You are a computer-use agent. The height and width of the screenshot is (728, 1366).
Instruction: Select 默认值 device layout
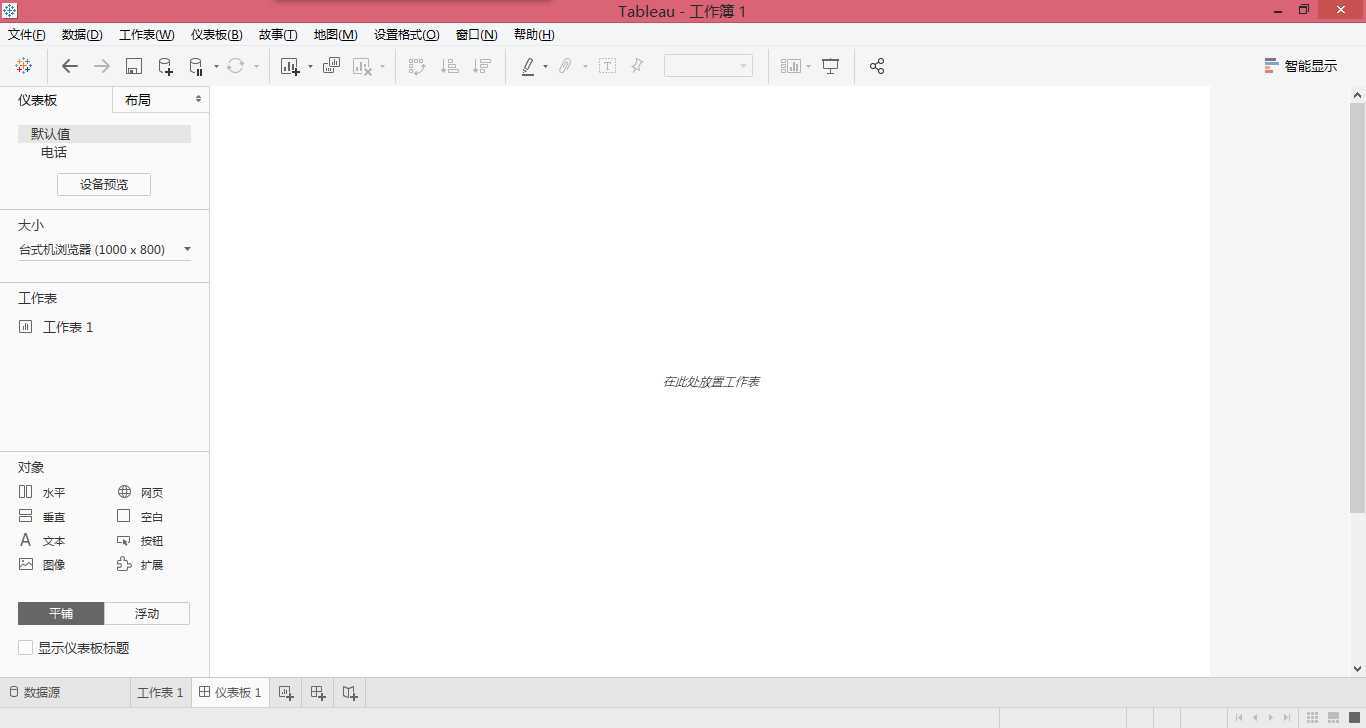coord(104,133)
